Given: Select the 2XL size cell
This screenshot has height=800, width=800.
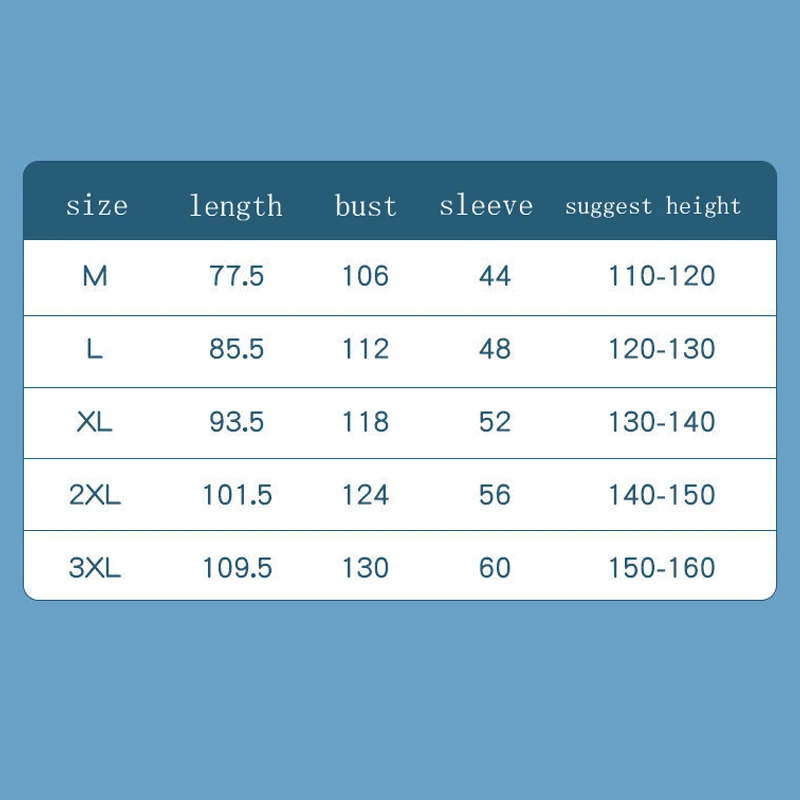Looking at the screenshot, I should (95, 495).
